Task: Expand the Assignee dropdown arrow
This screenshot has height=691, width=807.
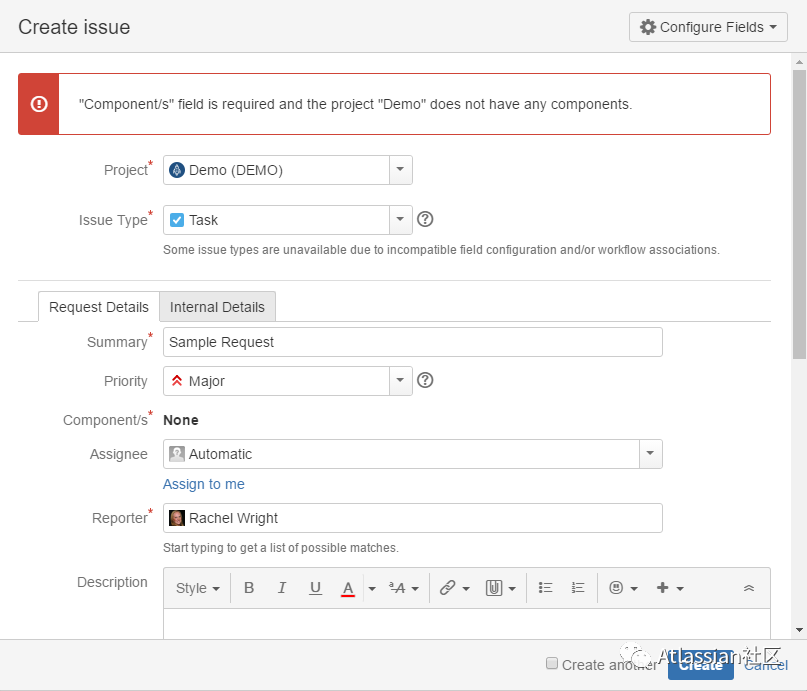Action: click(650, 454)
